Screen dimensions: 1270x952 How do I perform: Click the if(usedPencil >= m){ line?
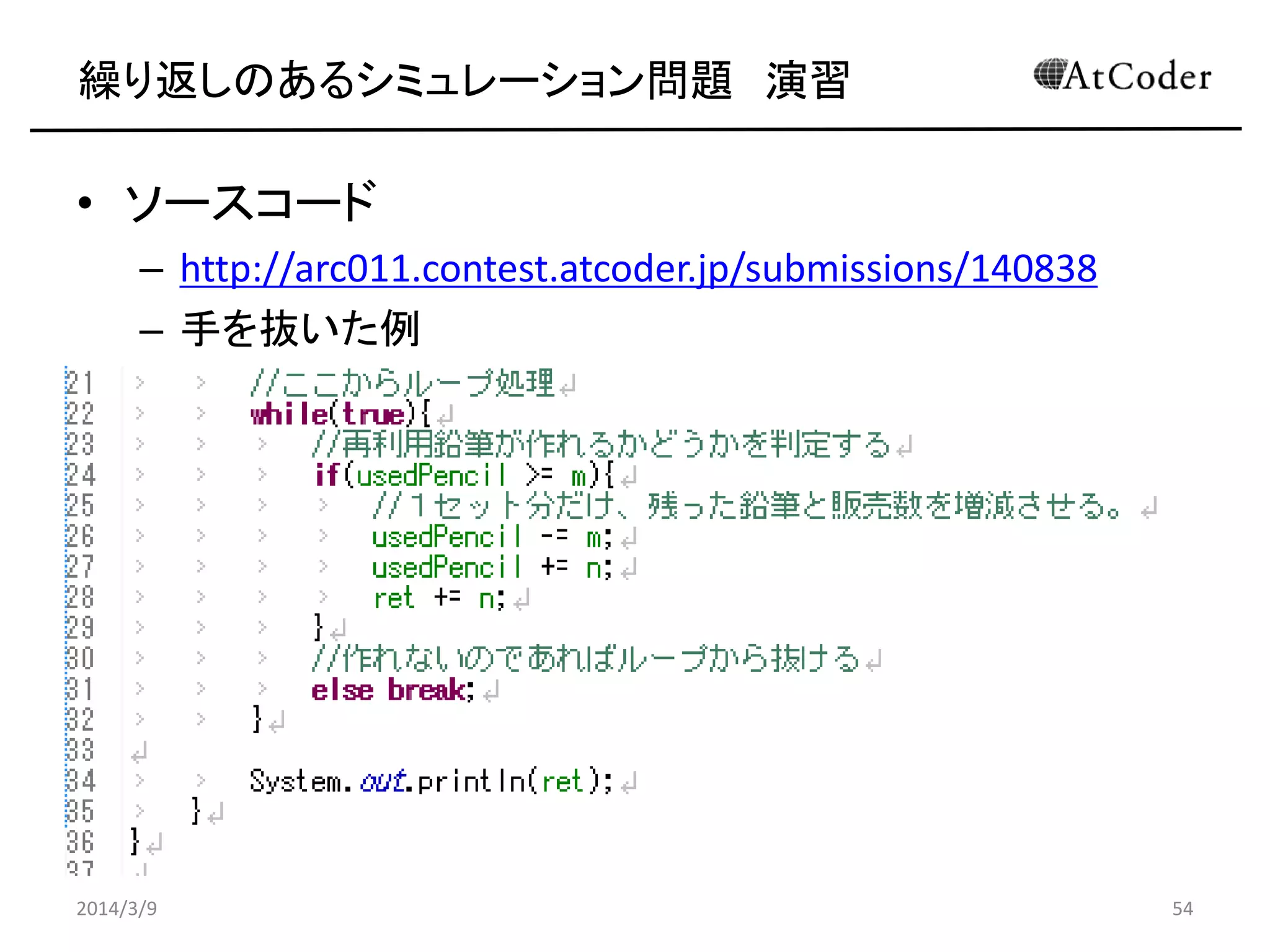pos(464,475)
